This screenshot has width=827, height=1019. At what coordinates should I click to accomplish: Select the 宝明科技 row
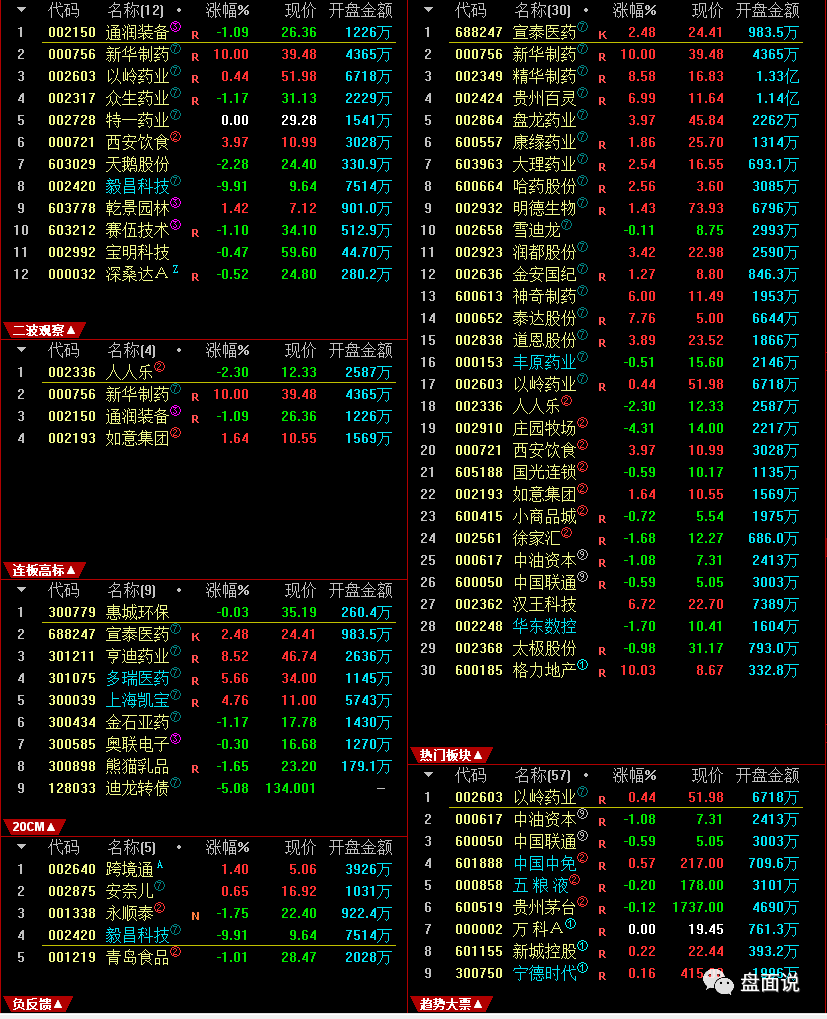pos(204,252)
